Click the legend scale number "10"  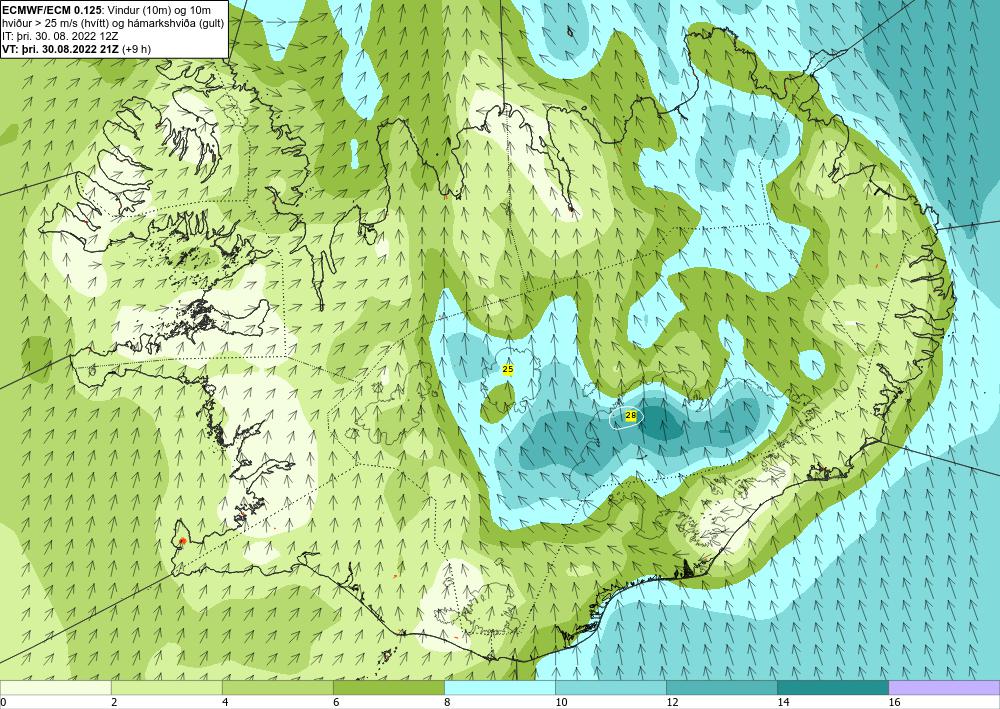point(561,702)
